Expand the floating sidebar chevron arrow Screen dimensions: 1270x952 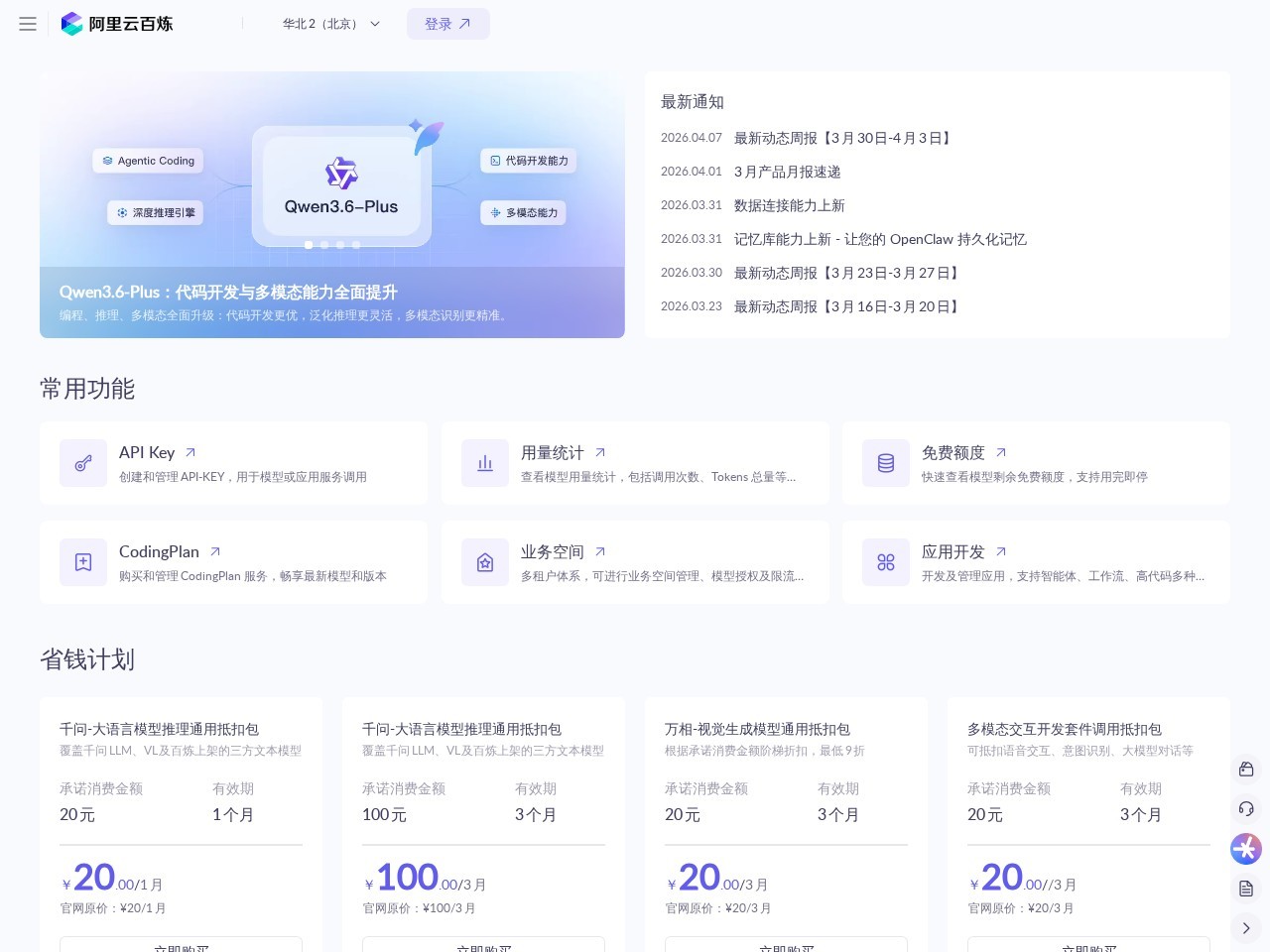pyautogui.click(x=1246, y=928)
